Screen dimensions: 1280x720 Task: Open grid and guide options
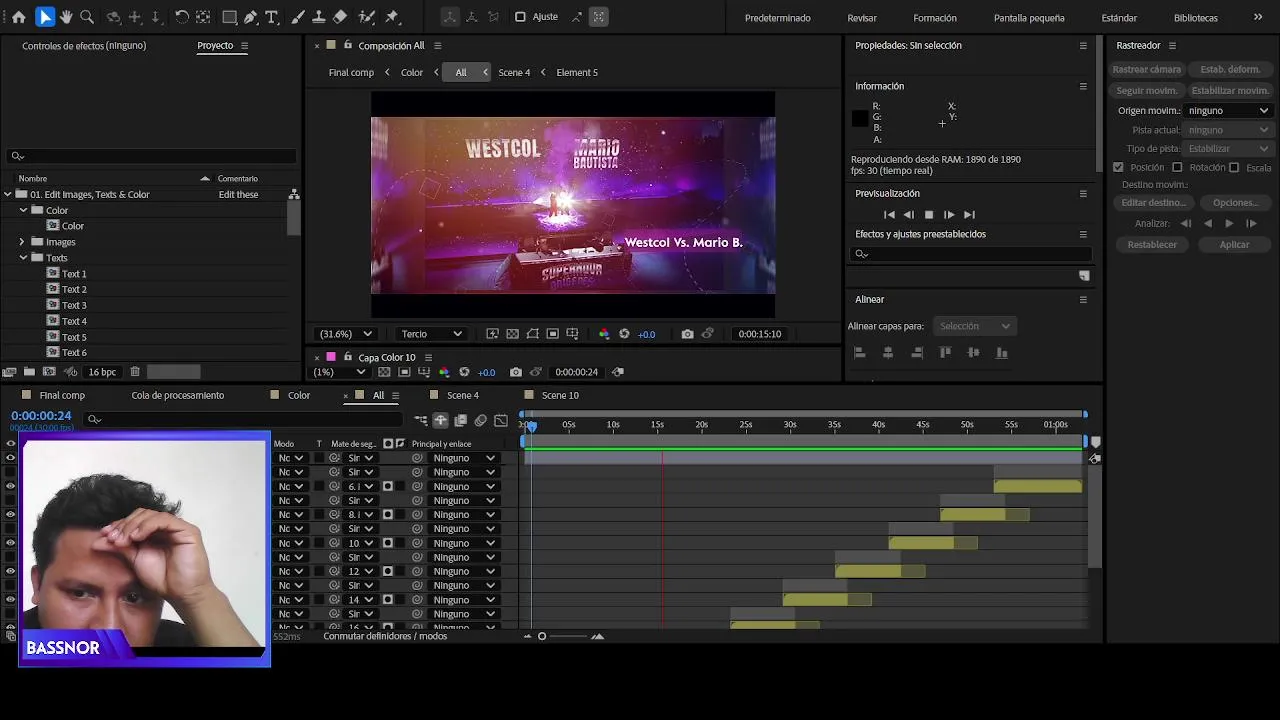(572, 334)
